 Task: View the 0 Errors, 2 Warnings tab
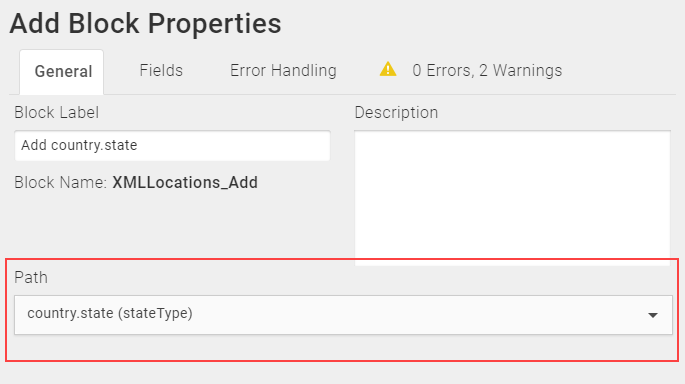point(471,70)
